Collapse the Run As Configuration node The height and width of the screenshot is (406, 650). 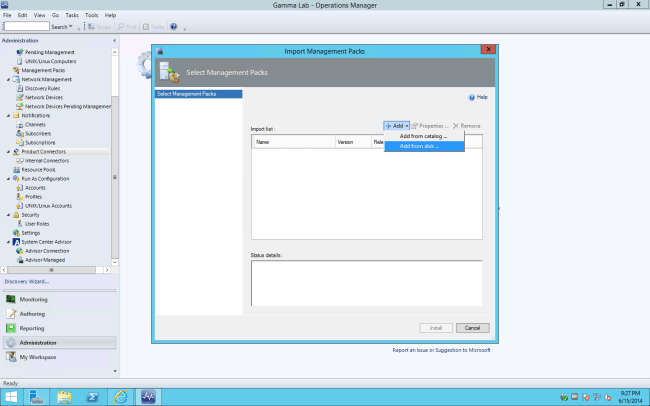9,178
